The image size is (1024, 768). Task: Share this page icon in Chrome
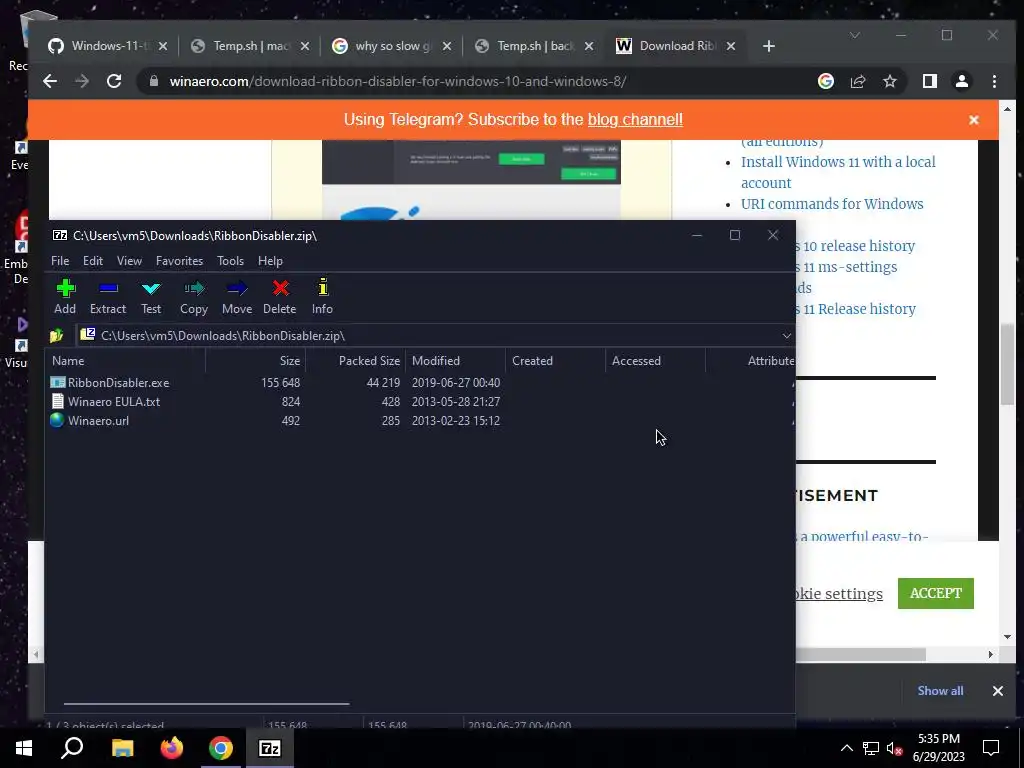pos(857,81)
